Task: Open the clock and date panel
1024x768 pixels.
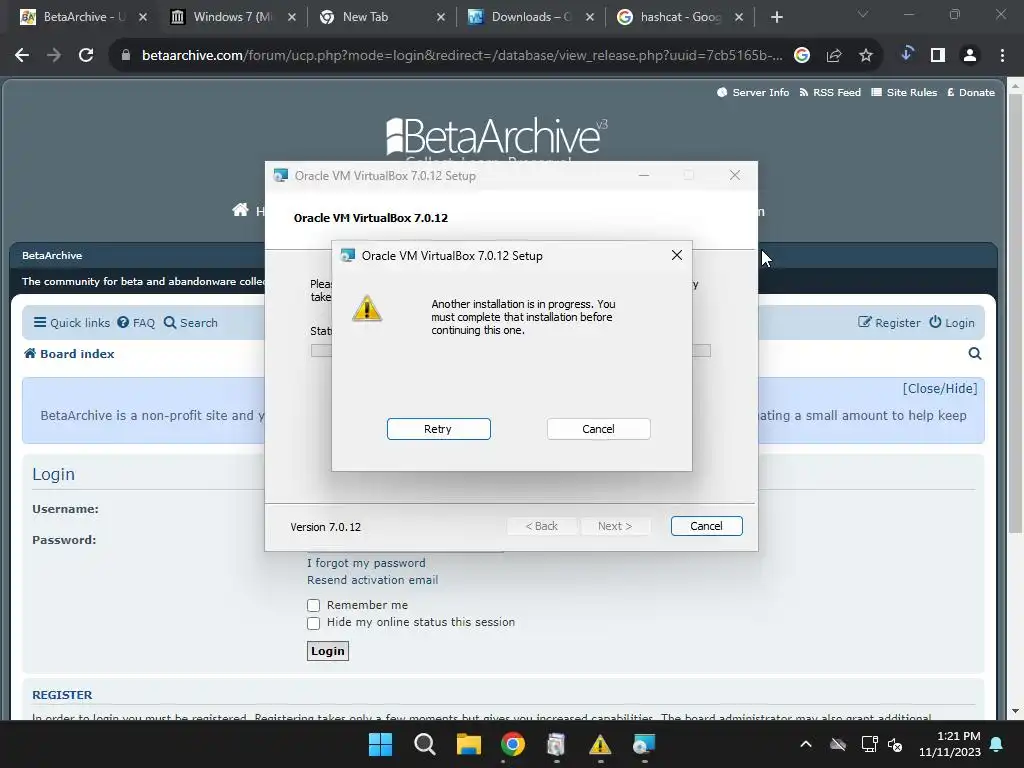Action: 950,744
